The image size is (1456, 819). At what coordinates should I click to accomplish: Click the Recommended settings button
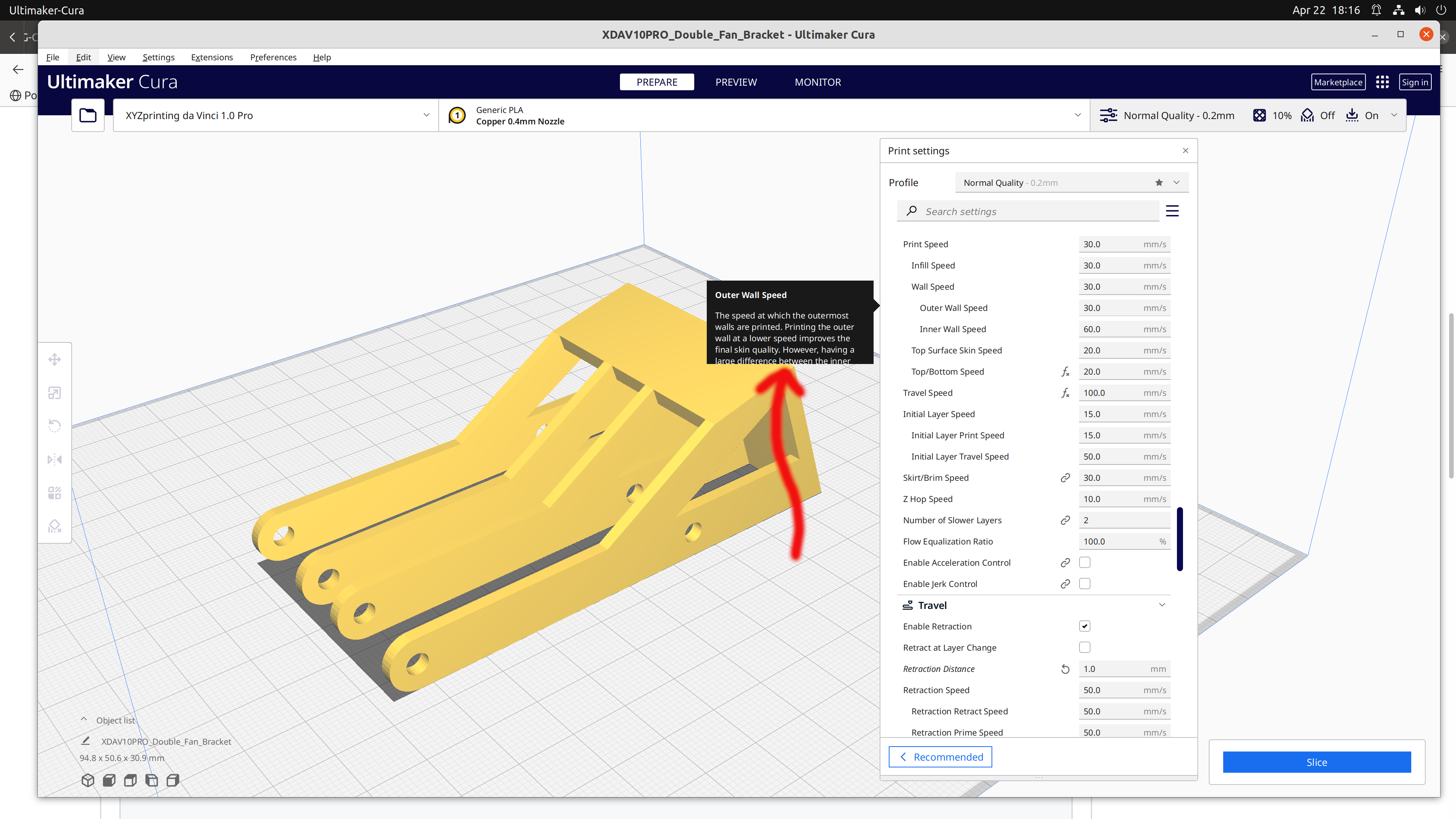pyautogui.click(x=940, y=756)
